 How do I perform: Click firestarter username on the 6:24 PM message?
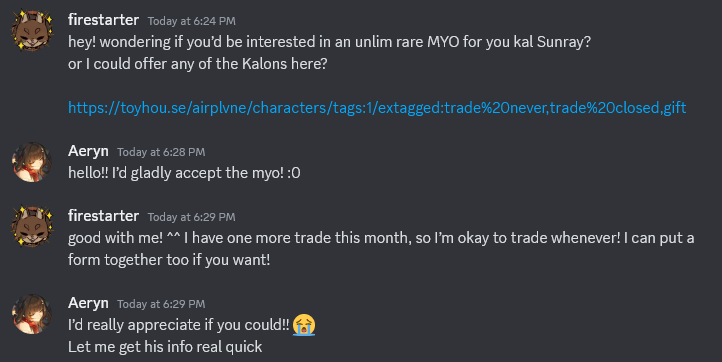tap(103, 20)
